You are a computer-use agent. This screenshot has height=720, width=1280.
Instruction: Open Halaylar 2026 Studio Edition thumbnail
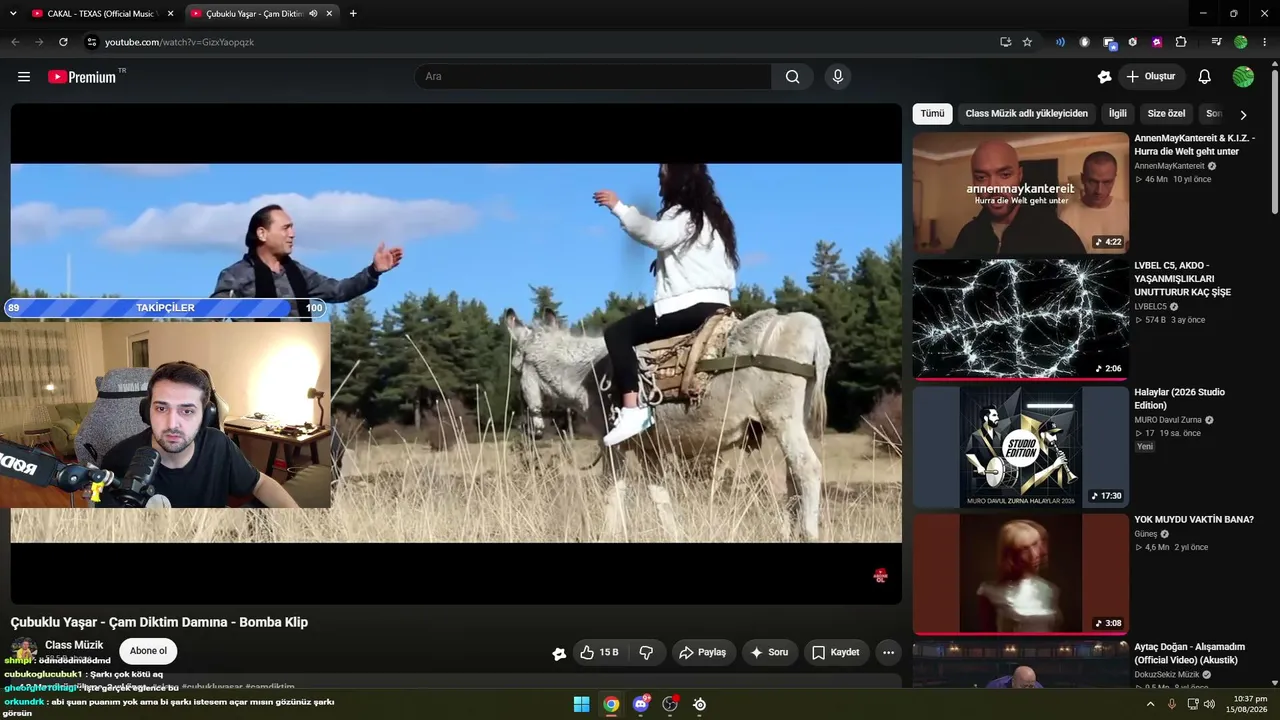click(1020, 447)
